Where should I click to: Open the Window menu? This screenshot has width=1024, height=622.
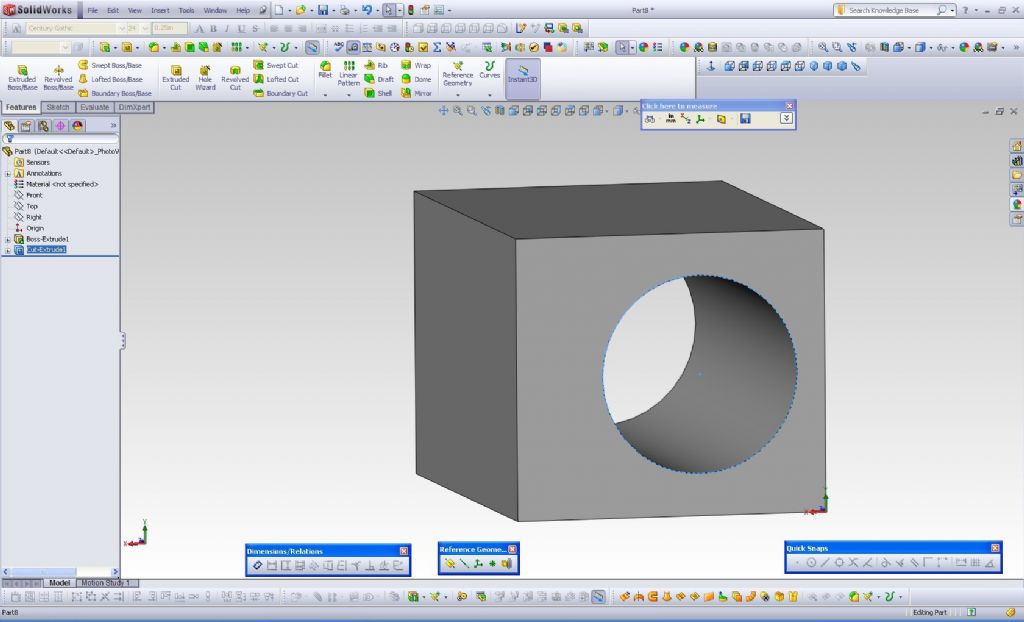click(215, 10)
